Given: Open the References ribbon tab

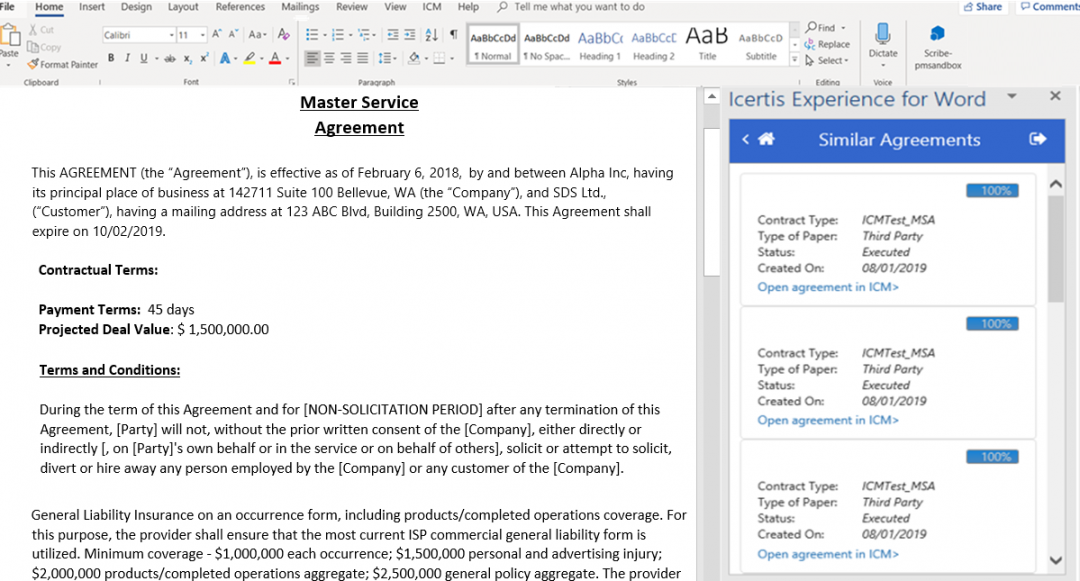Looking at the screenshot, I should [240, 7].
